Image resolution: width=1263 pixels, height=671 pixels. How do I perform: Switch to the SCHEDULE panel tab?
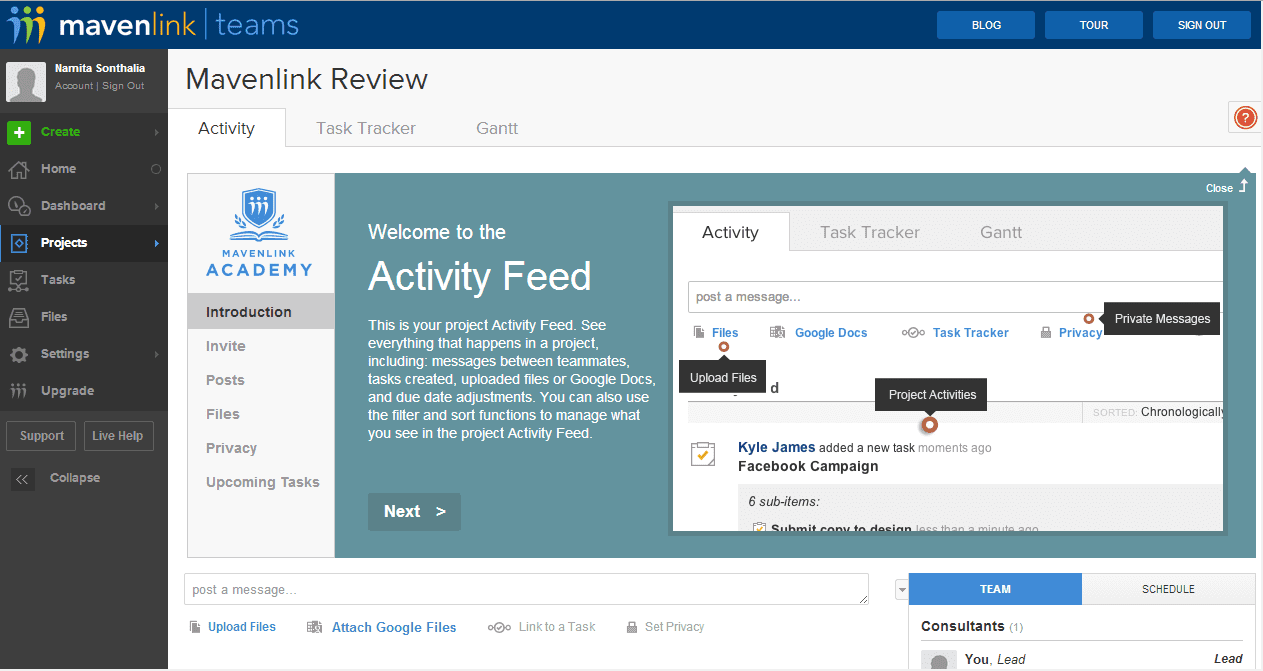coord(1168,589)
